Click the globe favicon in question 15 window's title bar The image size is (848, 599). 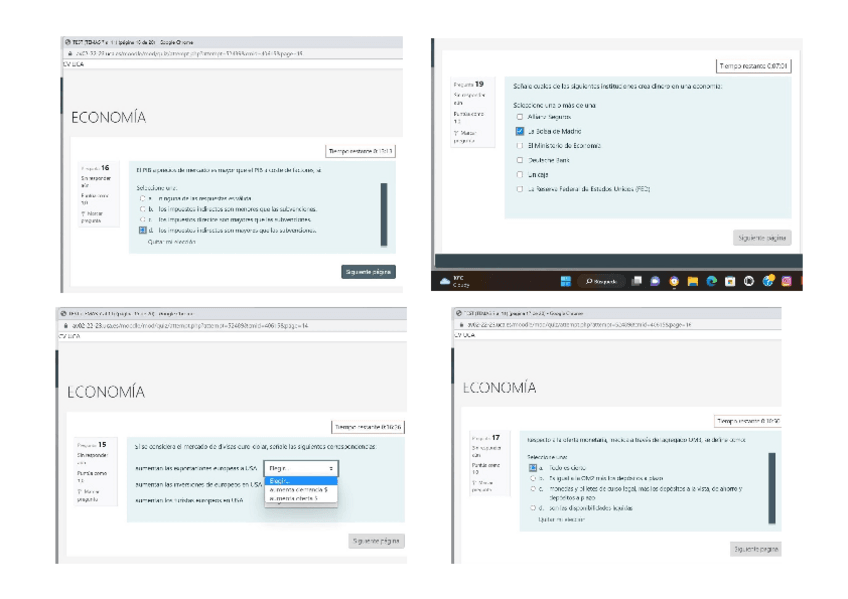[x=63, y=314]
